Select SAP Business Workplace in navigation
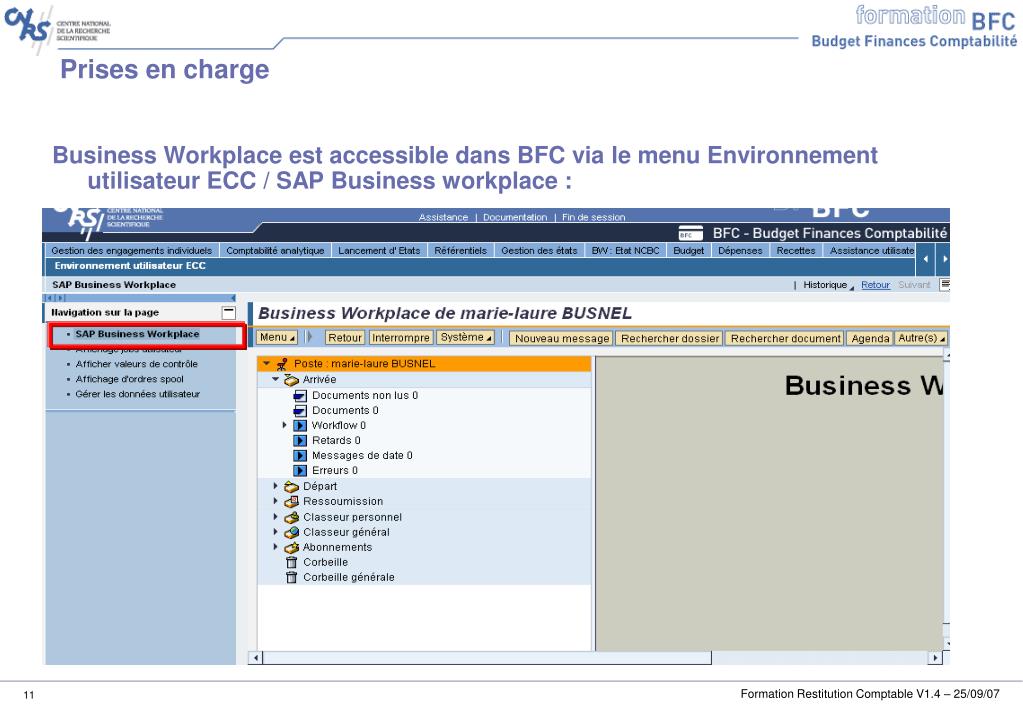This screenshot has width=1023, height=708. (x=137, y=334)
